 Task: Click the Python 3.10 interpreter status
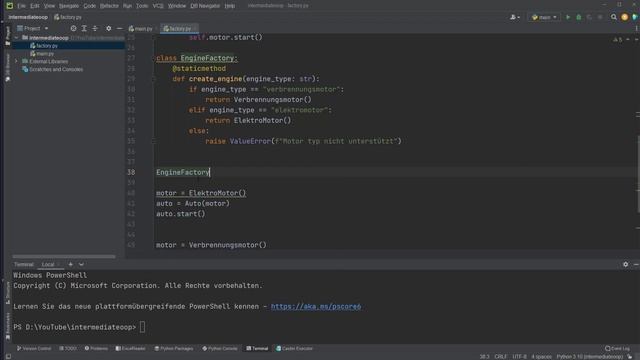click(589, 357)
